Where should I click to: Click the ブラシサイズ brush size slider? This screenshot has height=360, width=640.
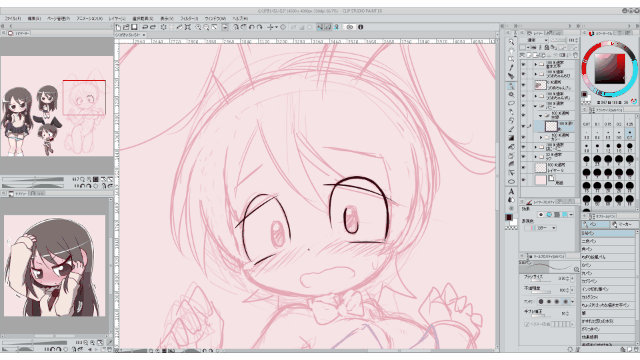click(540, 280)
